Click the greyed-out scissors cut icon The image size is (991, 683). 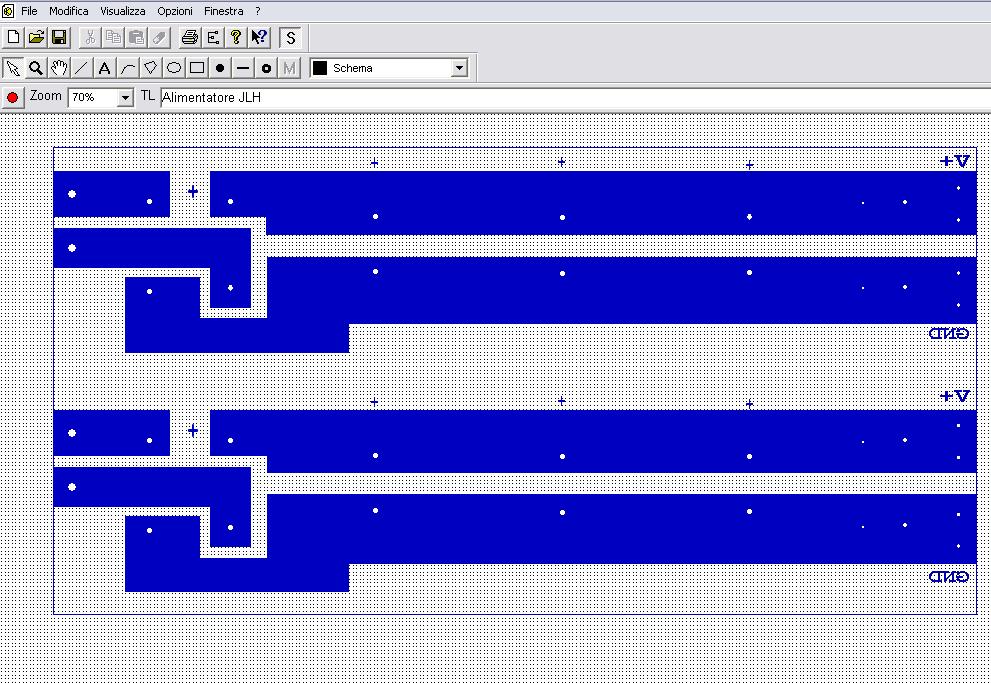point(90,37)
